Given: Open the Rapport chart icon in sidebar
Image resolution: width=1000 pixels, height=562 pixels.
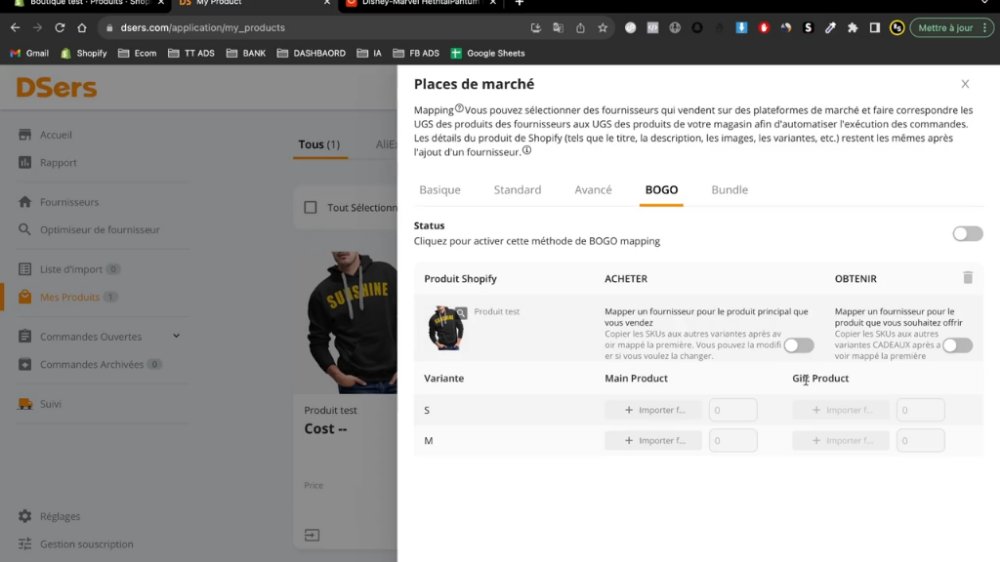Looking at the screenshot, I should pyautogui.click(x=25, y=162).
